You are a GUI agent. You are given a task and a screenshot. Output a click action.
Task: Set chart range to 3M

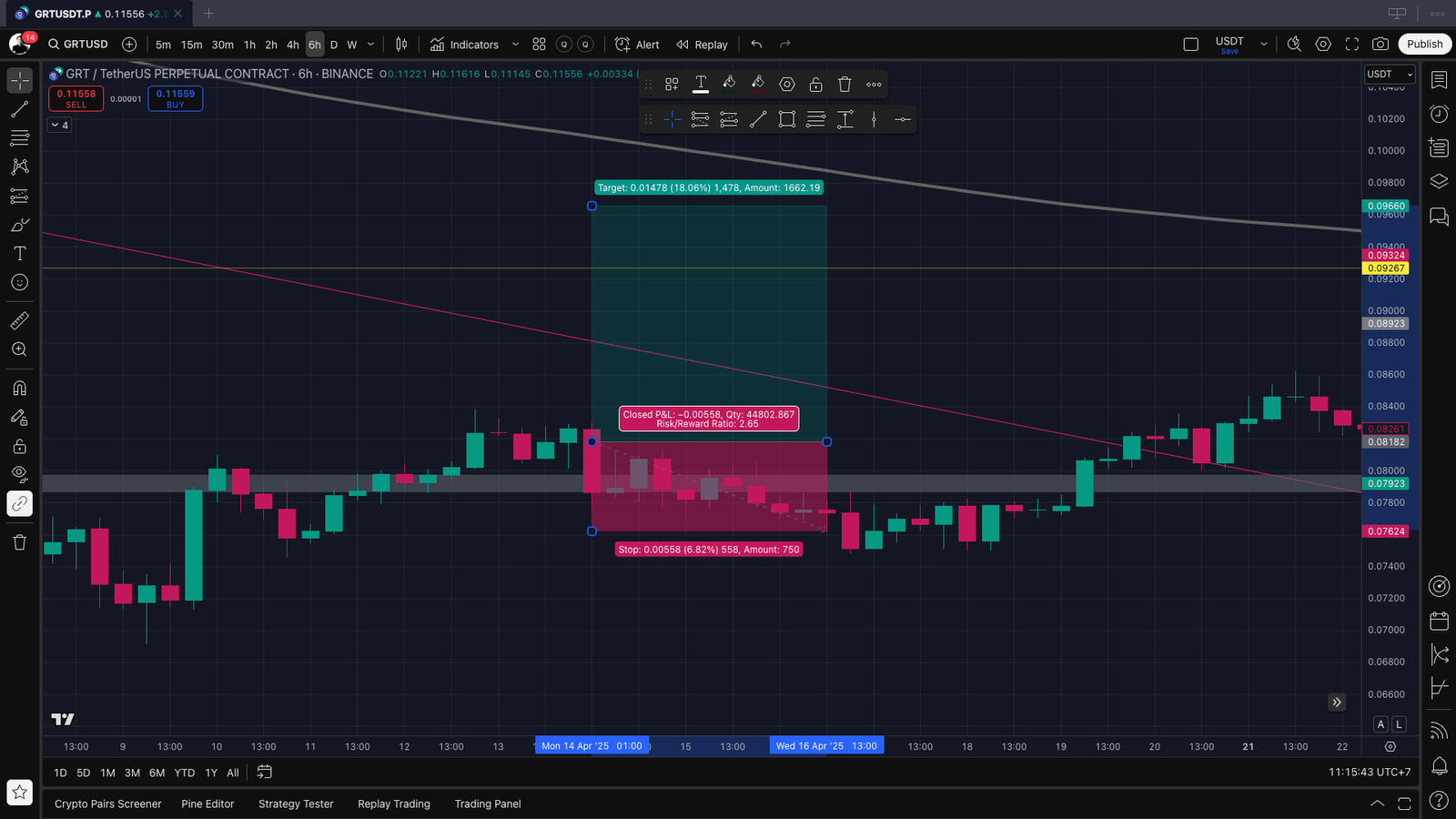pos(132,773)
